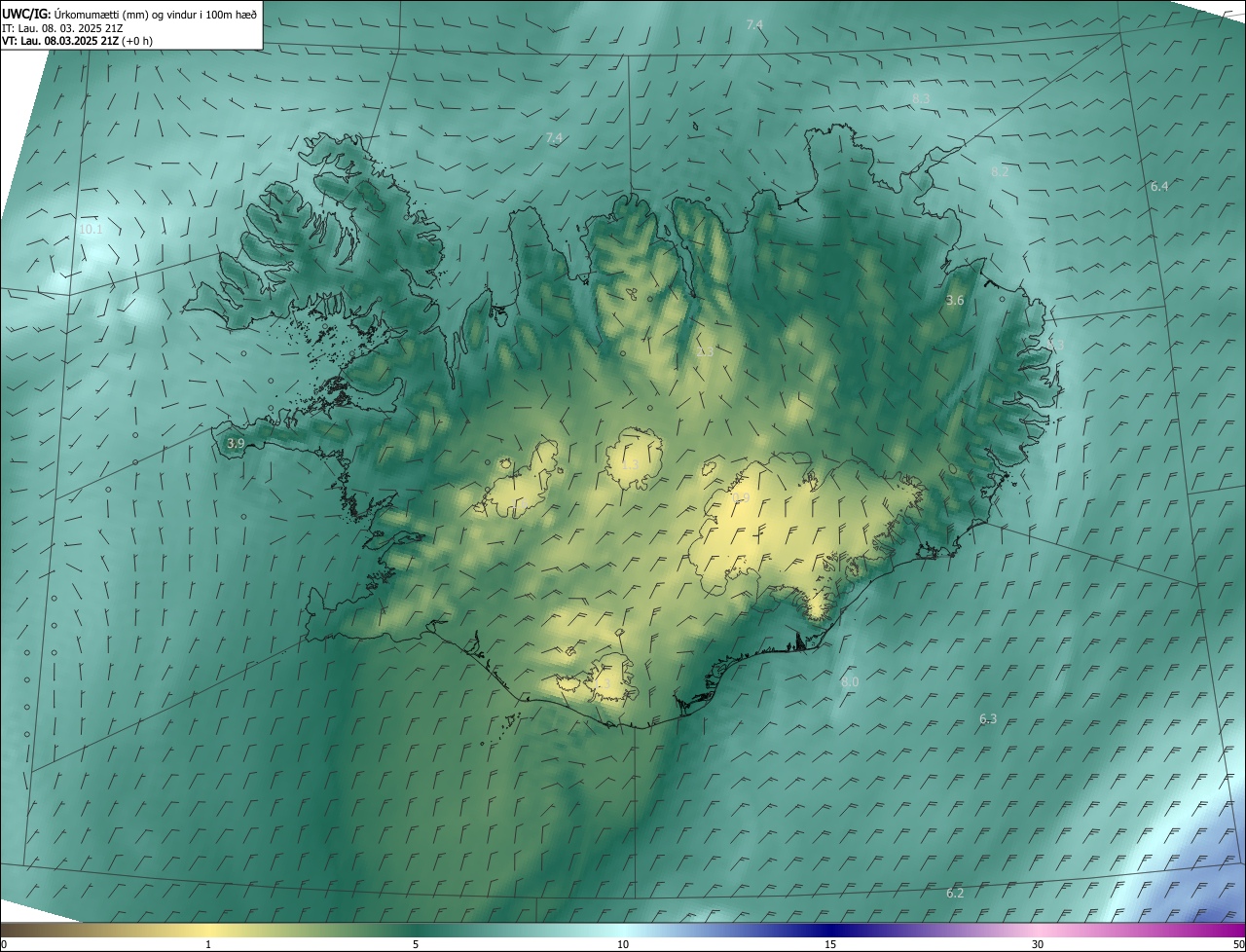Click the 6.2 value label on the map
The image size is (1246, 952).
click(955, 893)
